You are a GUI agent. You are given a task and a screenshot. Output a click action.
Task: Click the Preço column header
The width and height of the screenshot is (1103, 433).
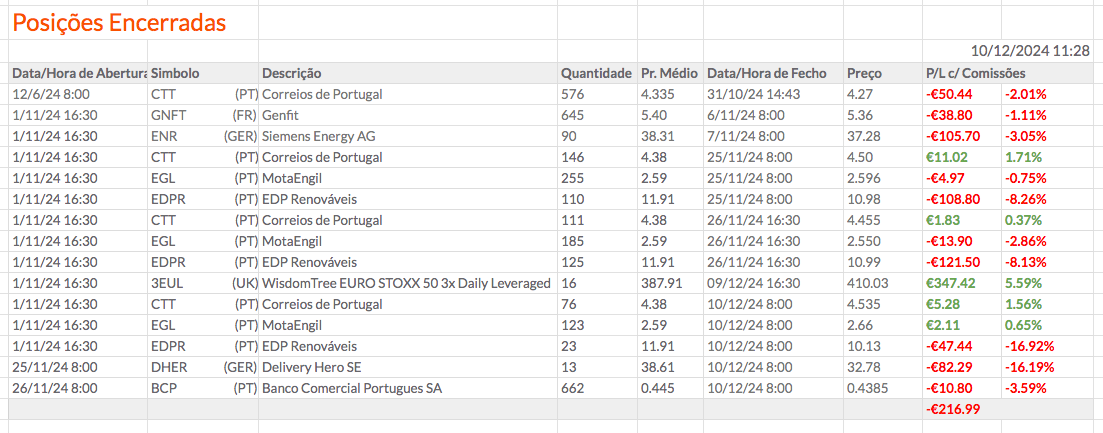point(864,73)
